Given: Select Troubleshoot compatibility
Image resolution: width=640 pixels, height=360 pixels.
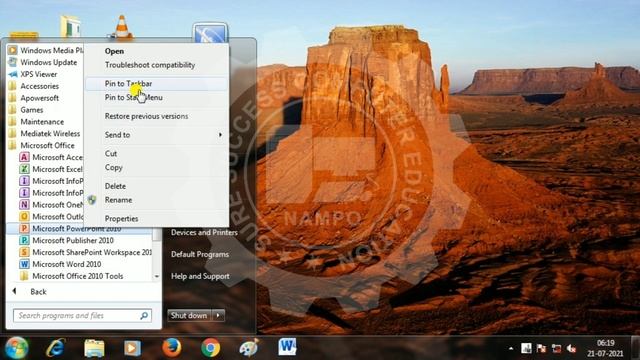Looking at the screenshot, I should [x=150, y=65].
